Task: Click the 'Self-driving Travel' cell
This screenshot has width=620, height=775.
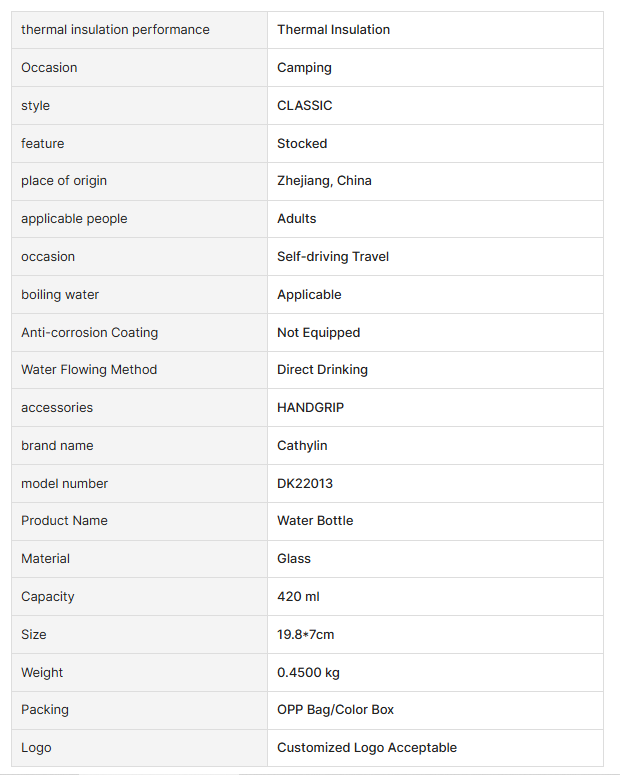Action: 333,257
